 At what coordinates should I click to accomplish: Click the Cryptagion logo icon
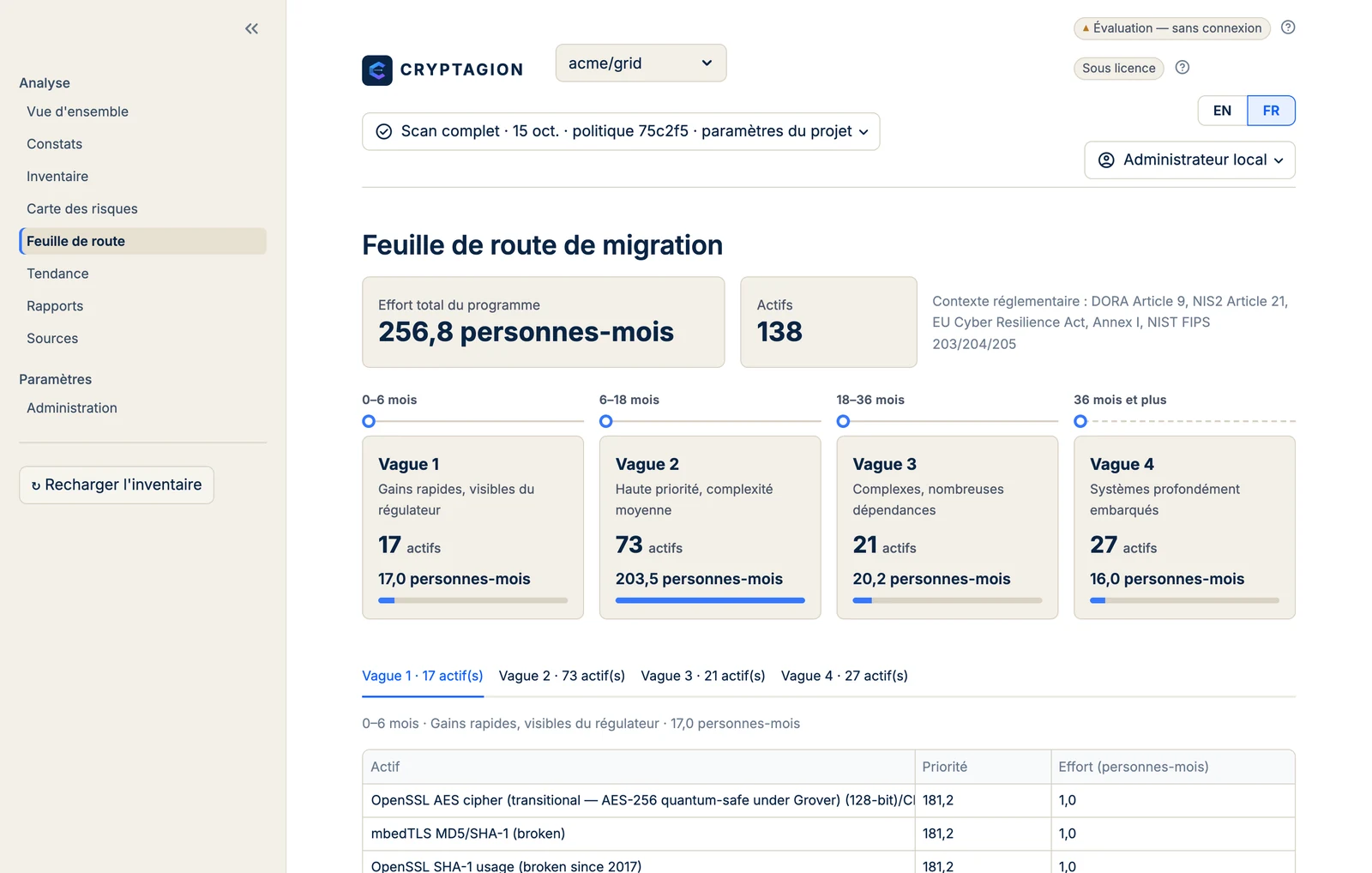[377, 70]
